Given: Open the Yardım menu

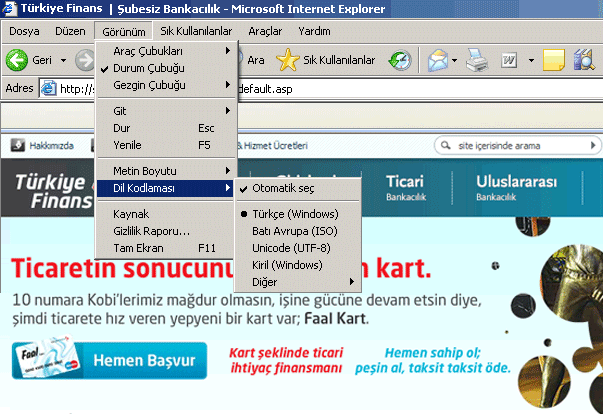Looking at the screenshot, I should 314,31.
